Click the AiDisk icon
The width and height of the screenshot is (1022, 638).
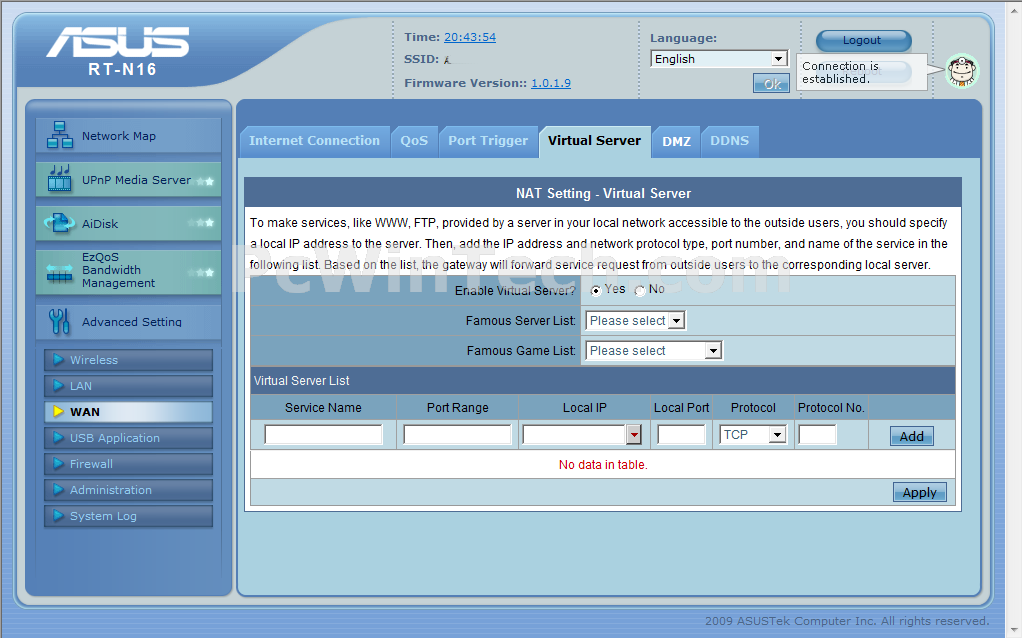tap(60, 223)
